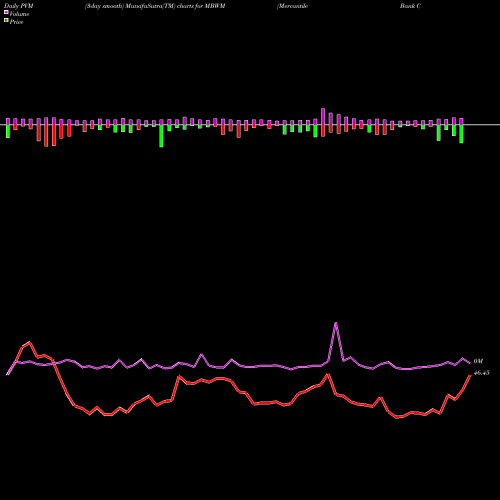Click the 'Mercantile' company name text
Screen dimensions: 500x500
tap(292, 6)
